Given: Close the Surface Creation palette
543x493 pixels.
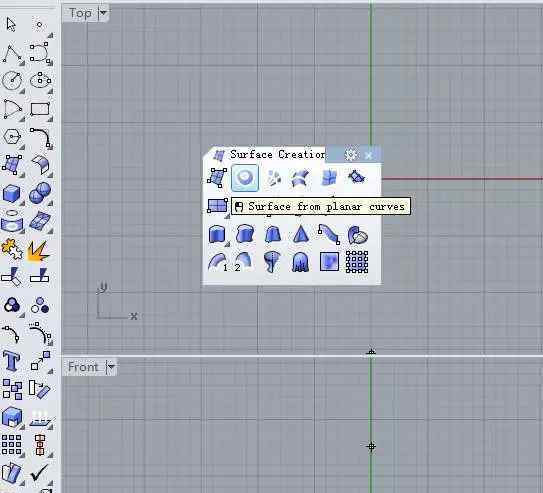Looking at the screenshot, I should point(369,155).
